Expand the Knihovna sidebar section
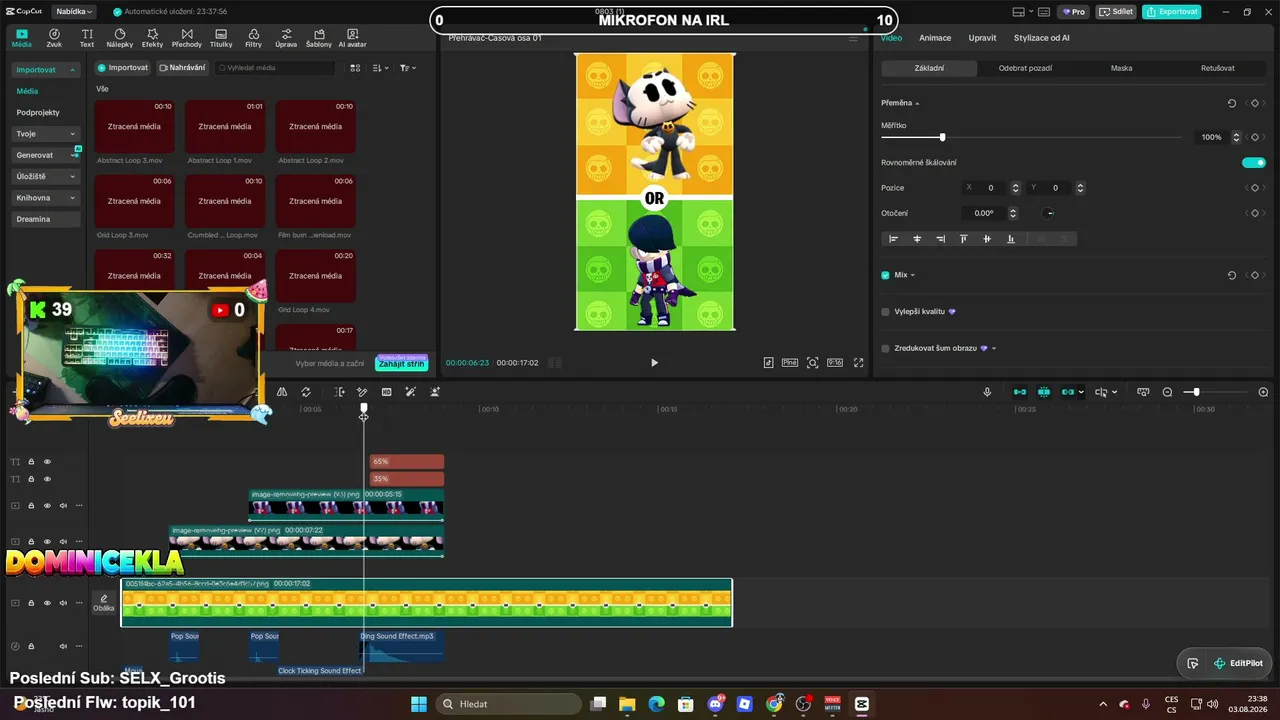This screenshot has height=720, width=1280. tap(46, 198)
